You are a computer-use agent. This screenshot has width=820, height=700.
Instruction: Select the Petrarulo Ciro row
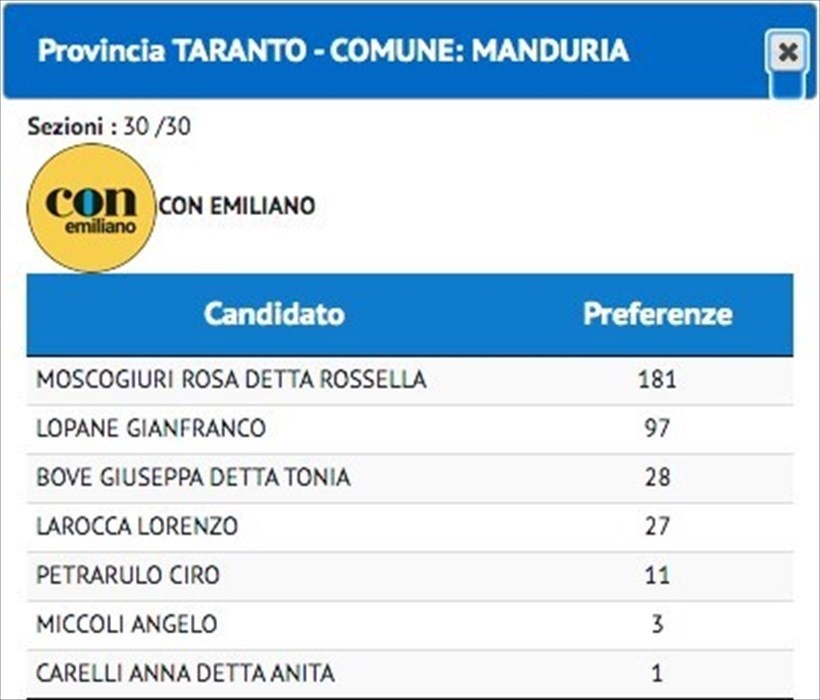pyautogui.click(x=410, y=576)
